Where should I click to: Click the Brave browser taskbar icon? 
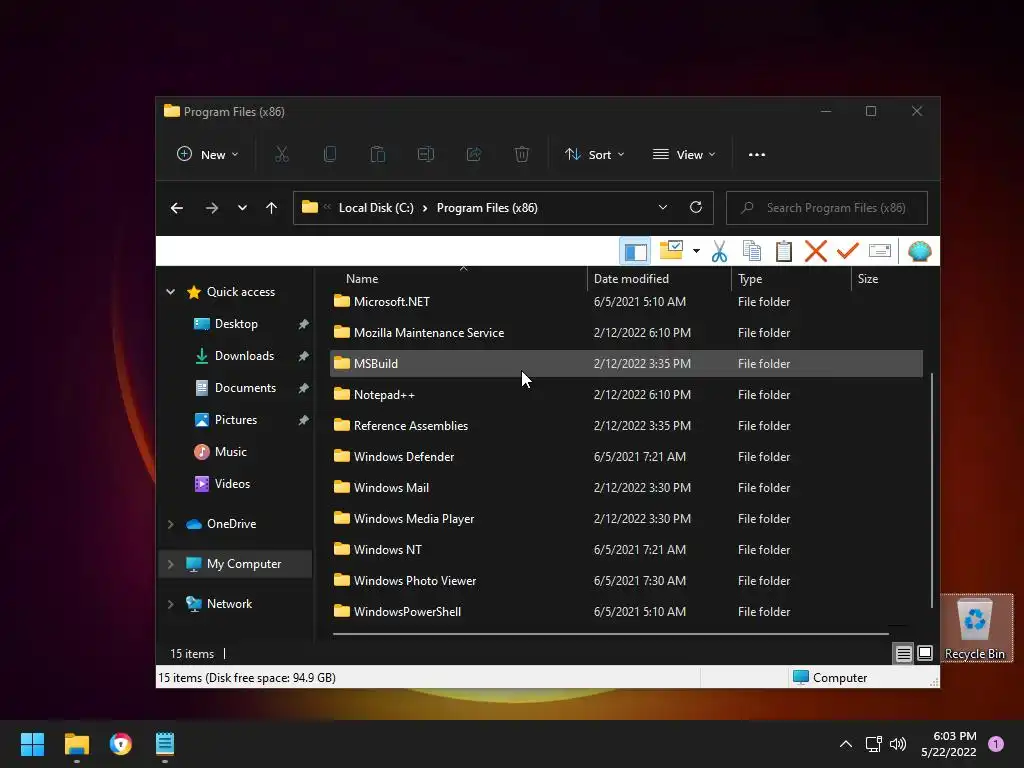pyautogui.click(x=121, y=744)
